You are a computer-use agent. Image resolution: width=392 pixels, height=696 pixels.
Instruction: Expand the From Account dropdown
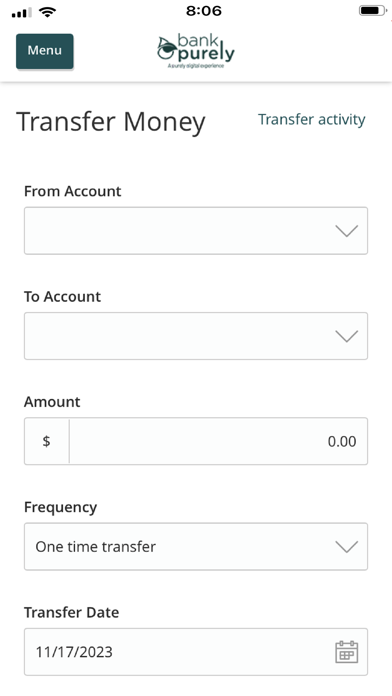(x=196, y=231)
